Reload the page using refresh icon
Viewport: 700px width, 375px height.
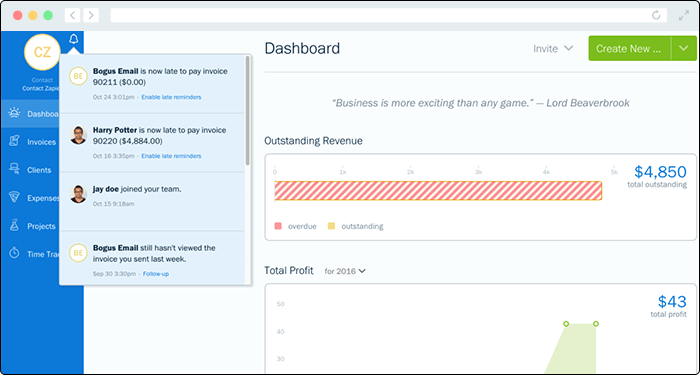(656, 16)
